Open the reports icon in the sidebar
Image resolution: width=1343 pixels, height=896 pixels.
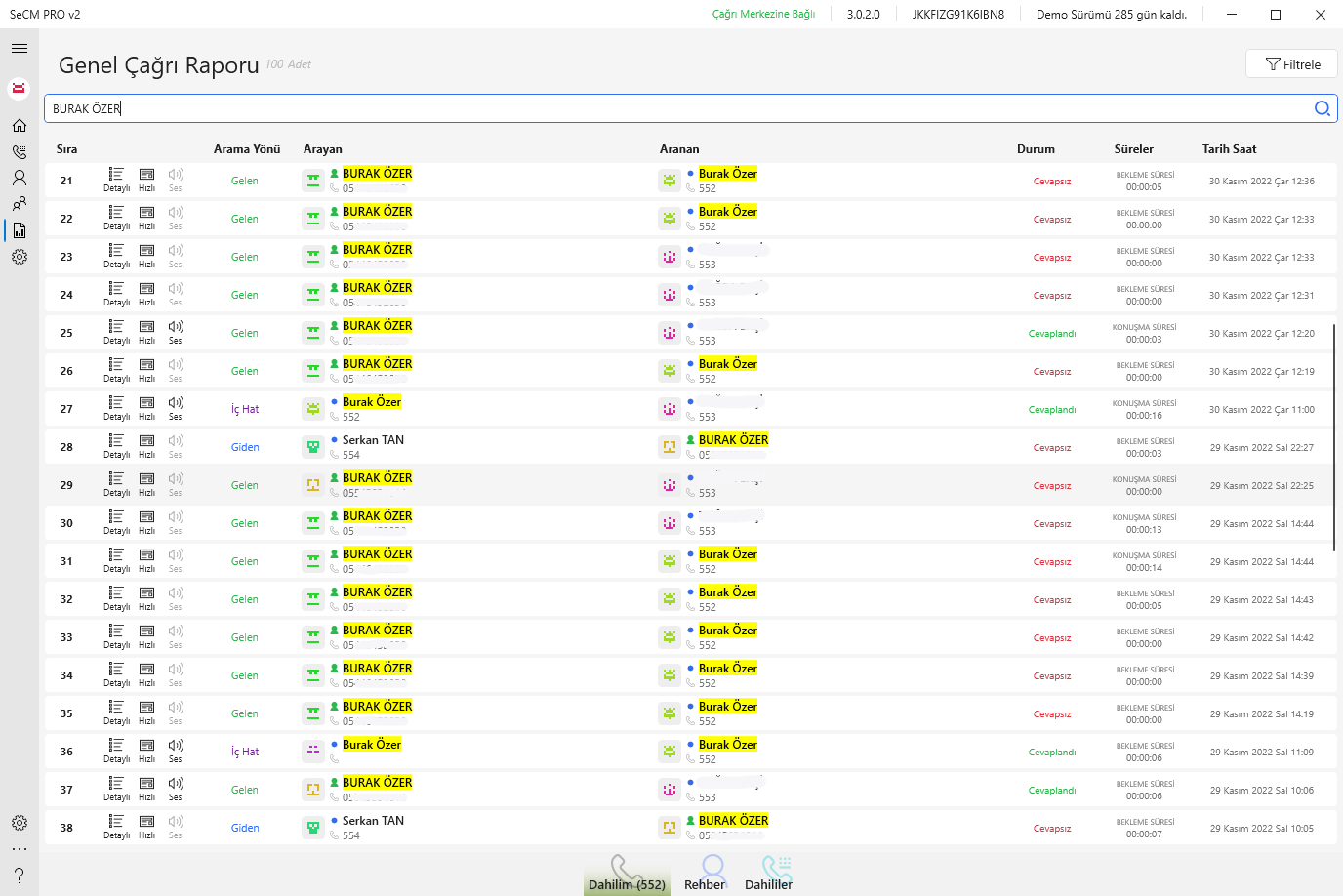tap(20, 230)
